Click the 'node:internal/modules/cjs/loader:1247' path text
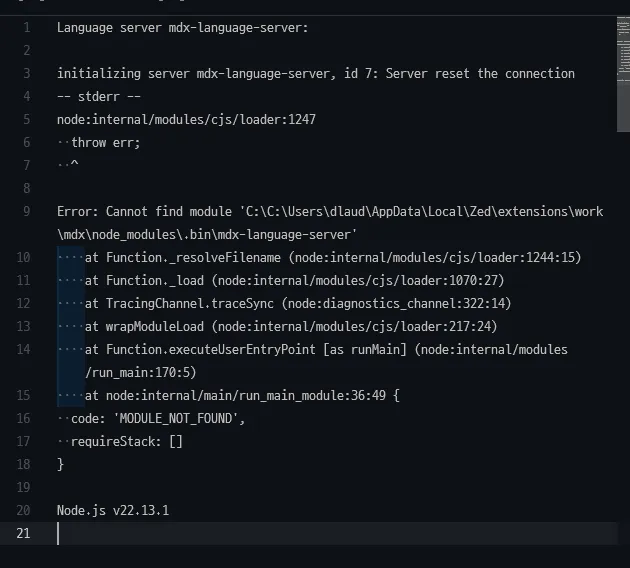This screenshot has width=630, height=568. coord(186,119)
